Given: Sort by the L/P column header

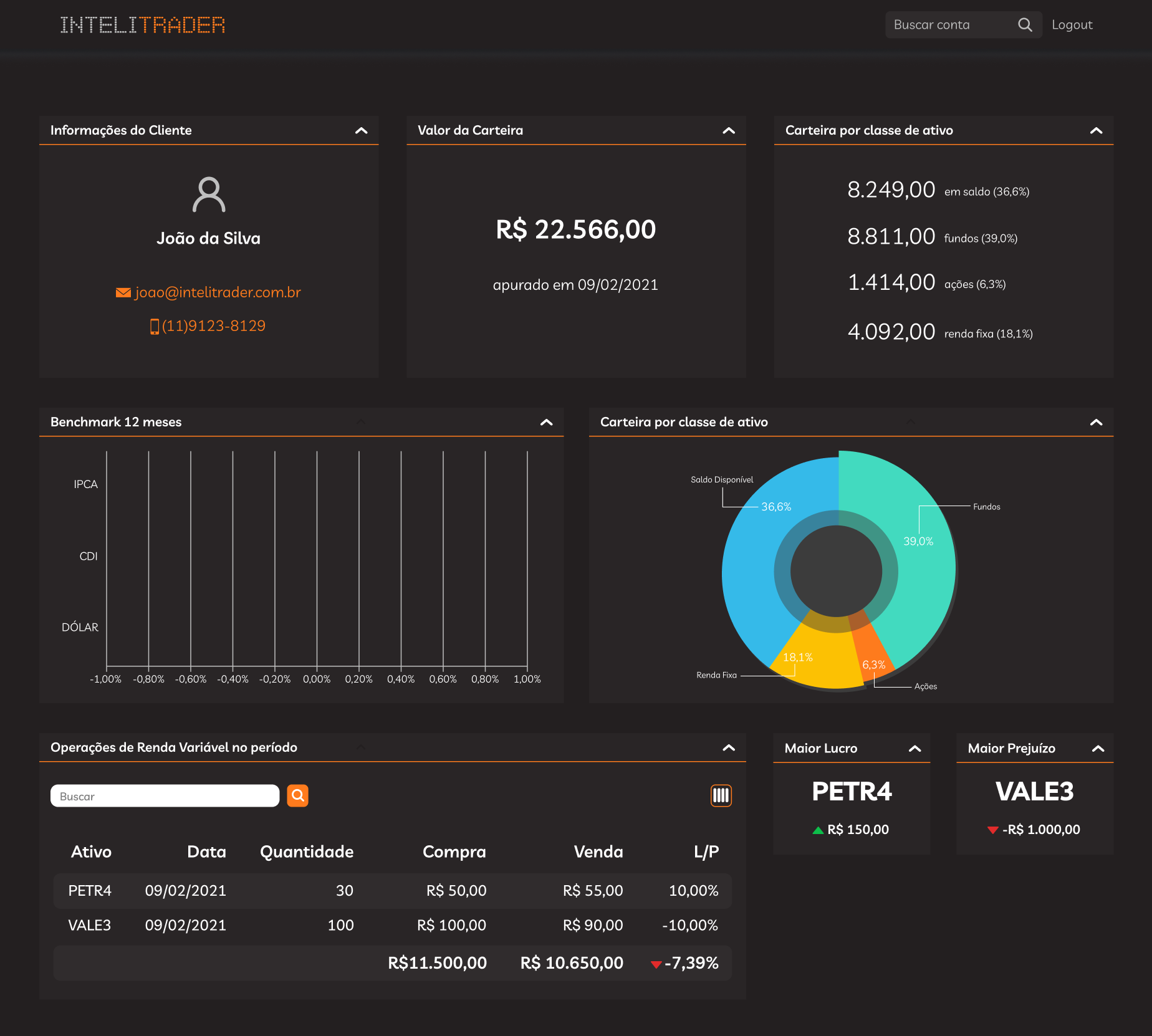Looking at the screenshot, I should coord(706,851).
